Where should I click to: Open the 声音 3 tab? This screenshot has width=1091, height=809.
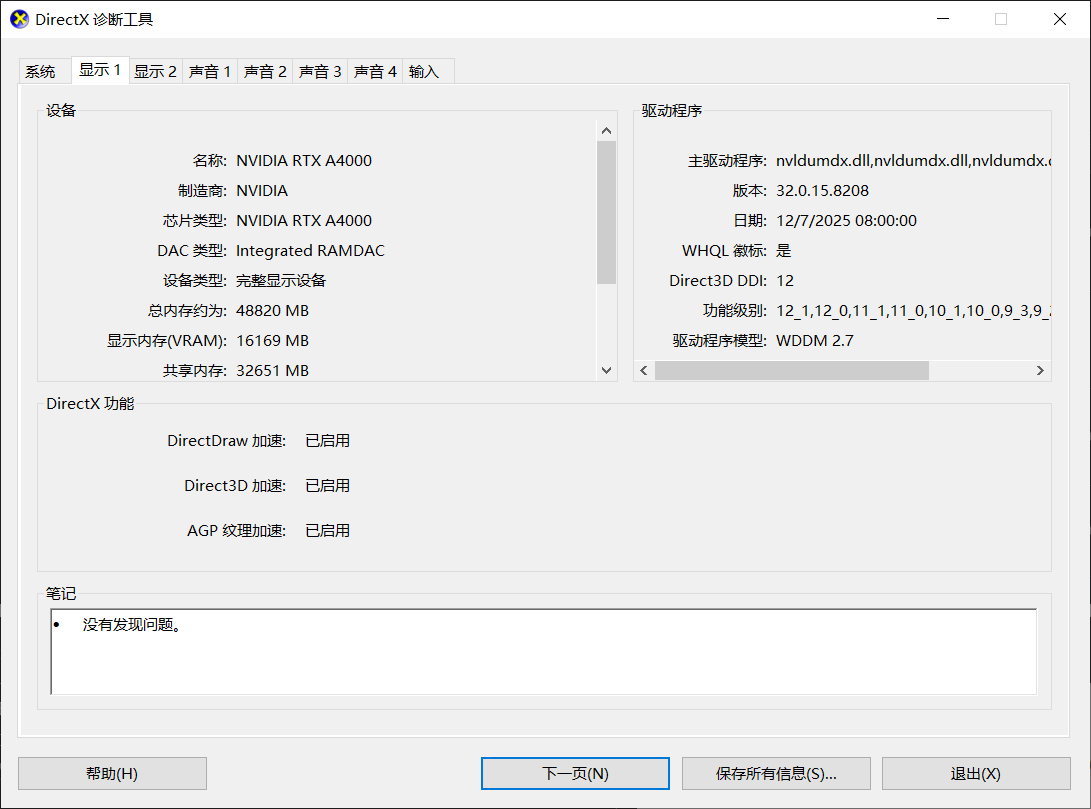point(320,72)
